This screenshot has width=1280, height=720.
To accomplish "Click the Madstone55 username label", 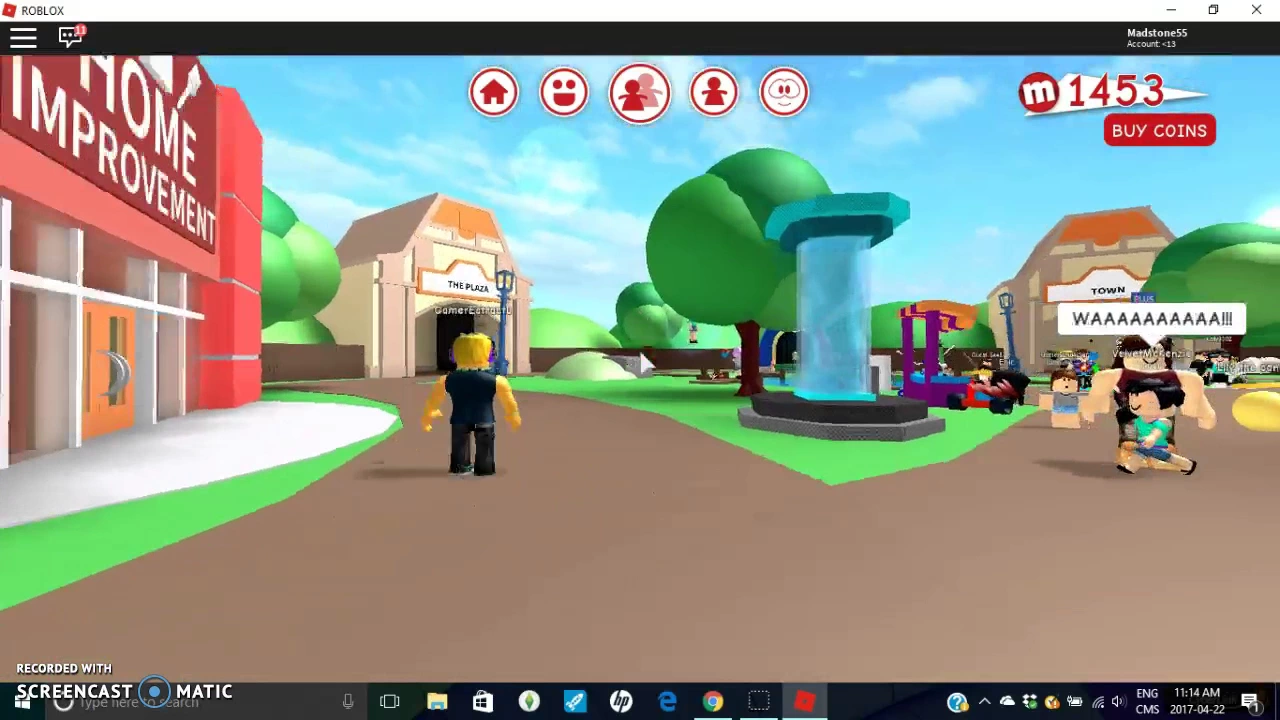I will tap(1157, 33).
